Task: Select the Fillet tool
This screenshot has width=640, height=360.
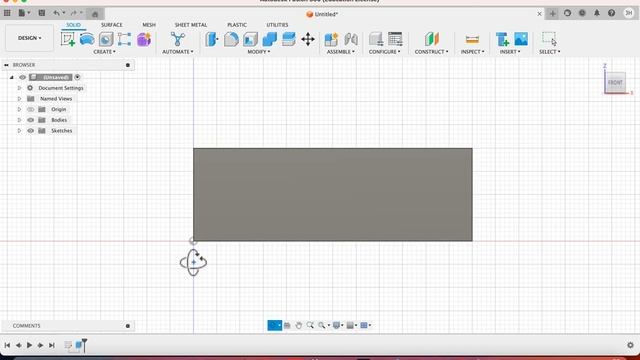Action: pyautogui.click(x=231, y=39)
